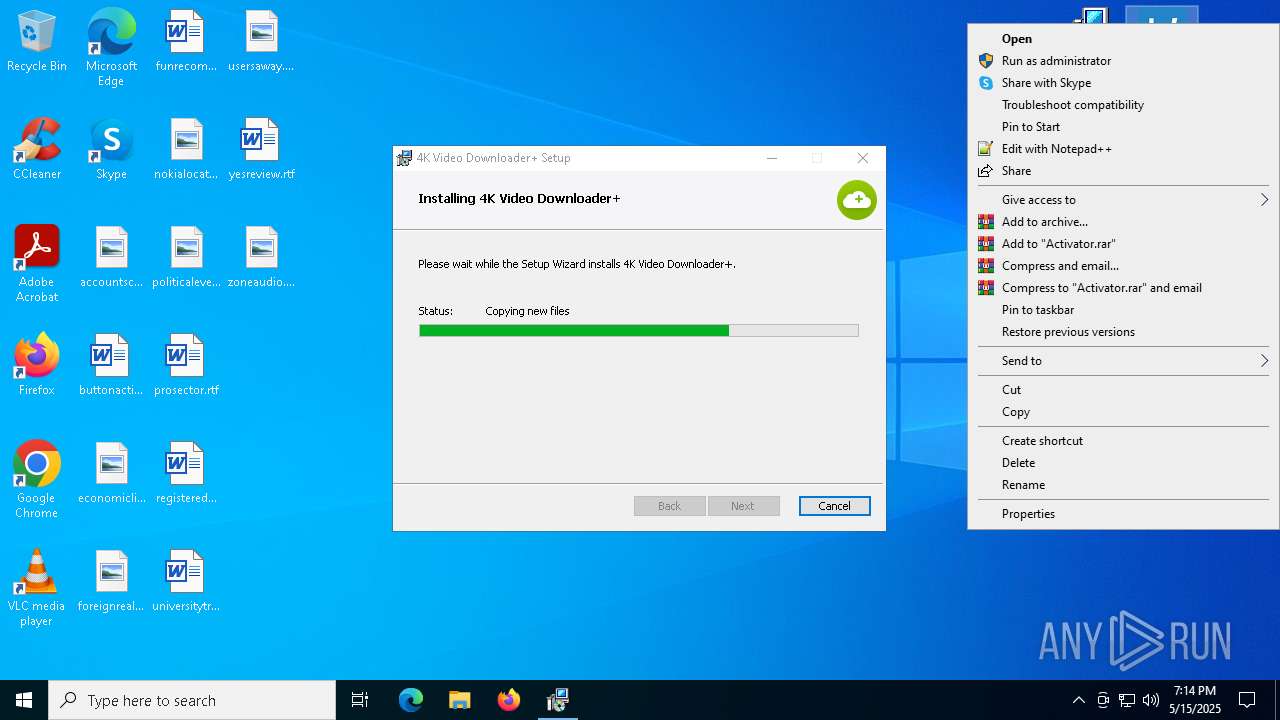Open the clock showing 7:14 PM
This screenshot has height=720, width=1280.
(x=1195, y=700)
